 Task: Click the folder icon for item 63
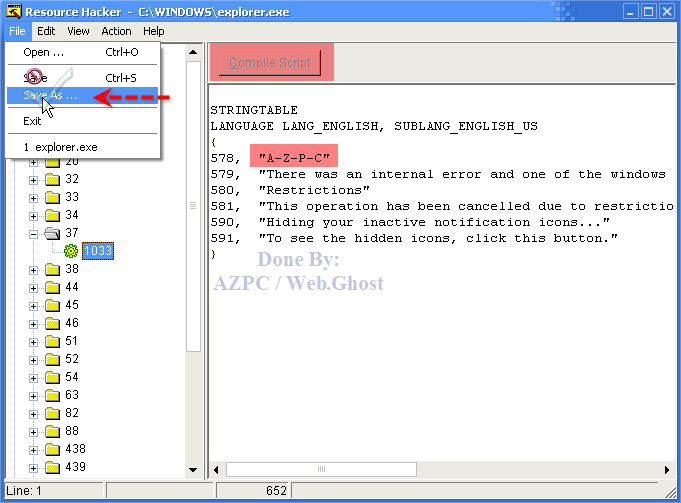[52, 395]
